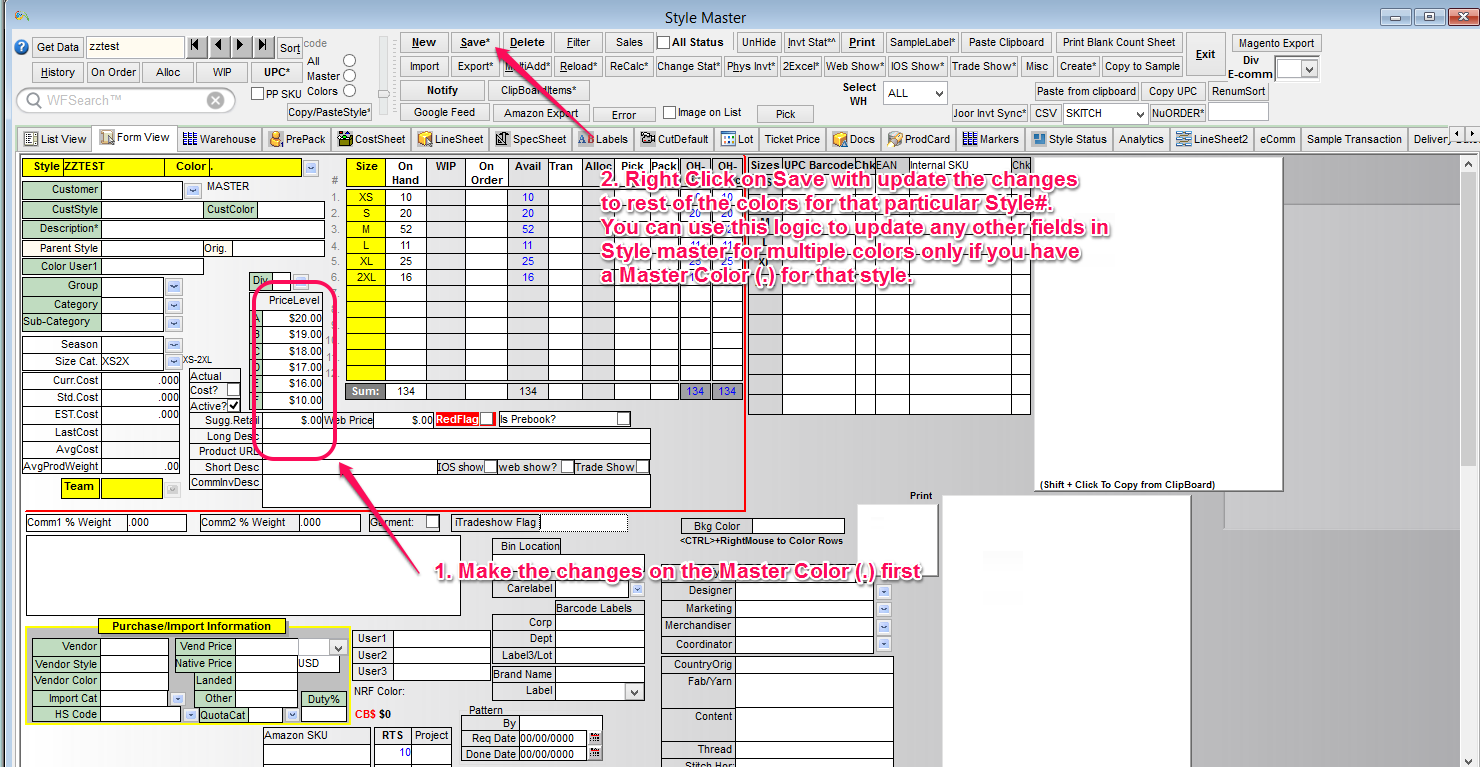Switch to List View tab
This screenshot has width=1480, height=767.
click(55, 139)
